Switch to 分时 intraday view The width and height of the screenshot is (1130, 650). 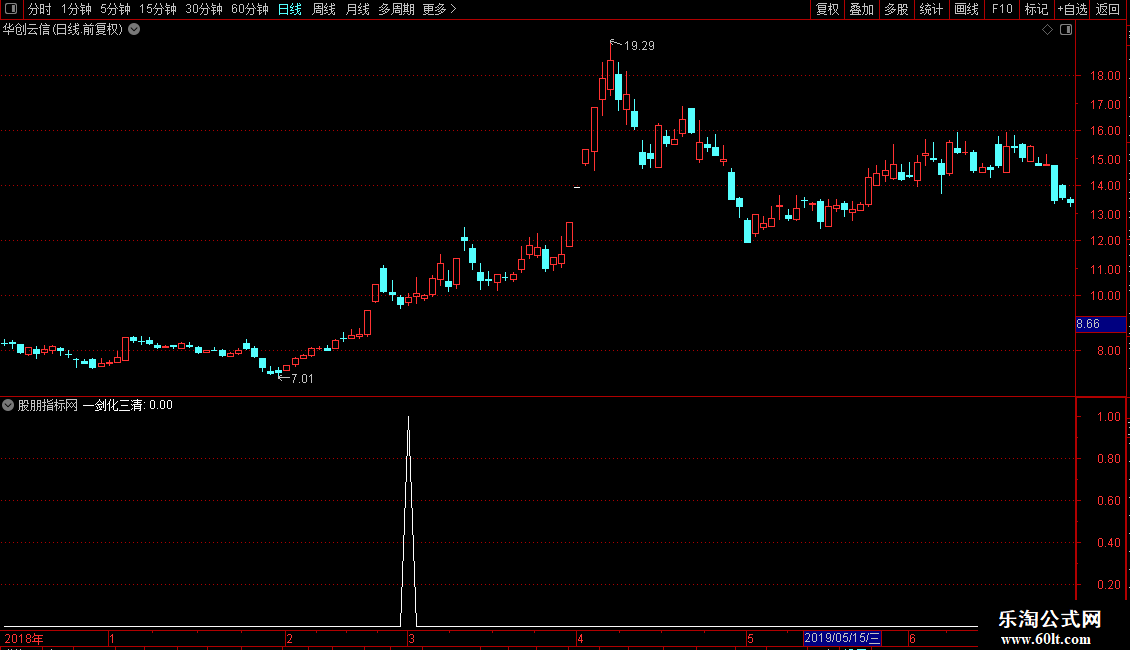tap(40, 9)
